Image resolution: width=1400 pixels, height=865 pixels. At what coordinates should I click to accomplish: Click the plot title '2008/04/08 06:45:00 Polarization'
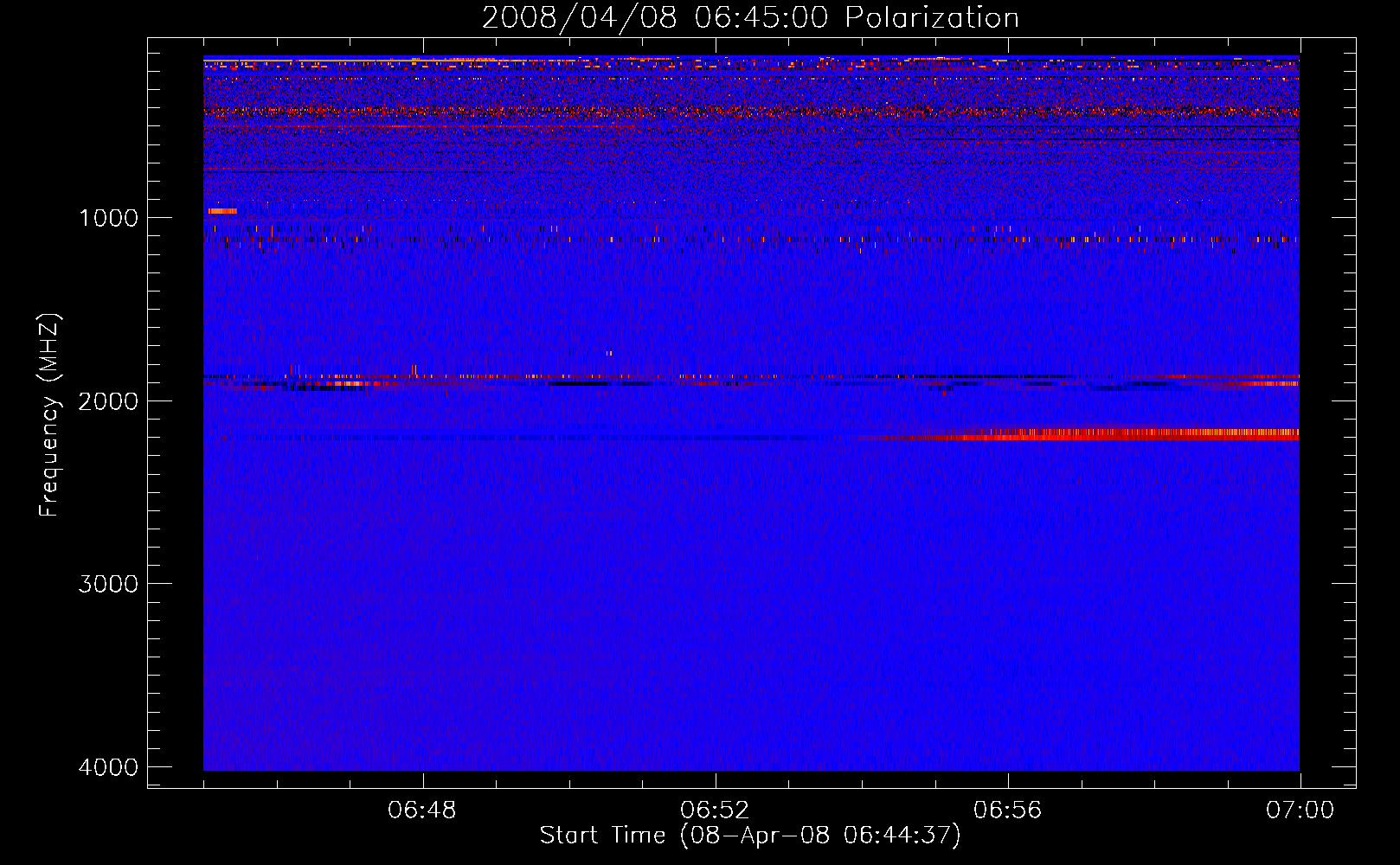point(750,17)
